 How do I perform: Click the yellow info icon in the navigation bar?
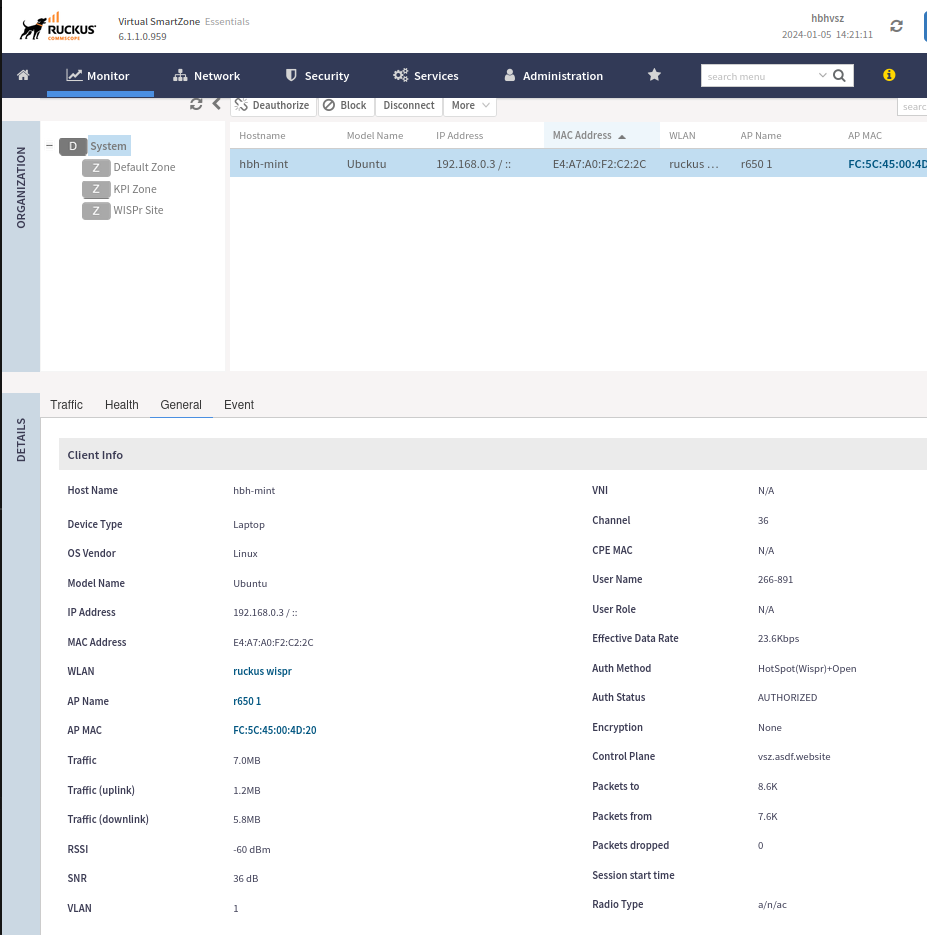tap(888, 74)
